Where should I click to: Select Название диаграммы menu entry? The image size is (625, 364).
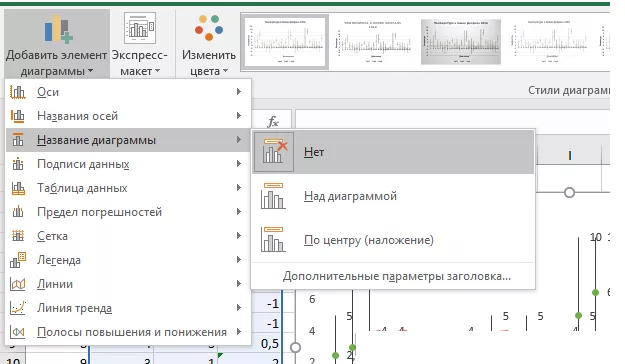click(x=128, y=140)
